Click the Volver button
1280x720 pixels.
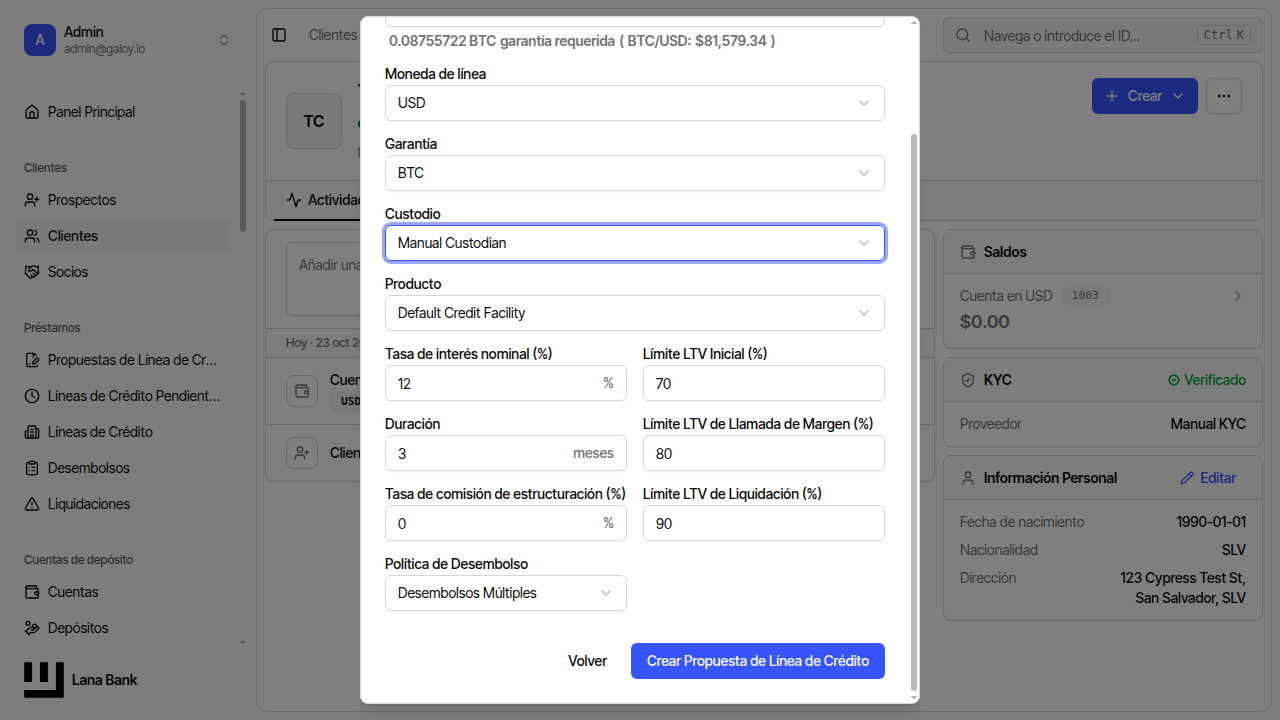click(588, 661)
